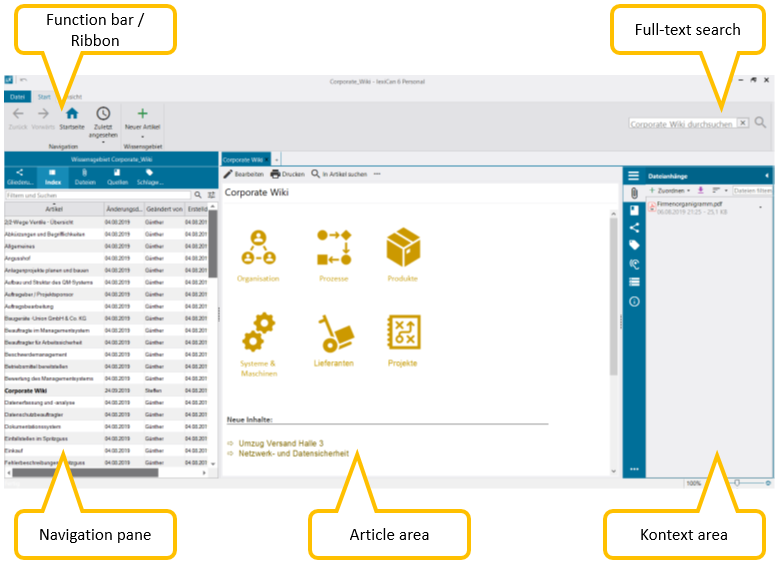Open Netzwerk- und Datensicherheit link

[x=293, y=453]
